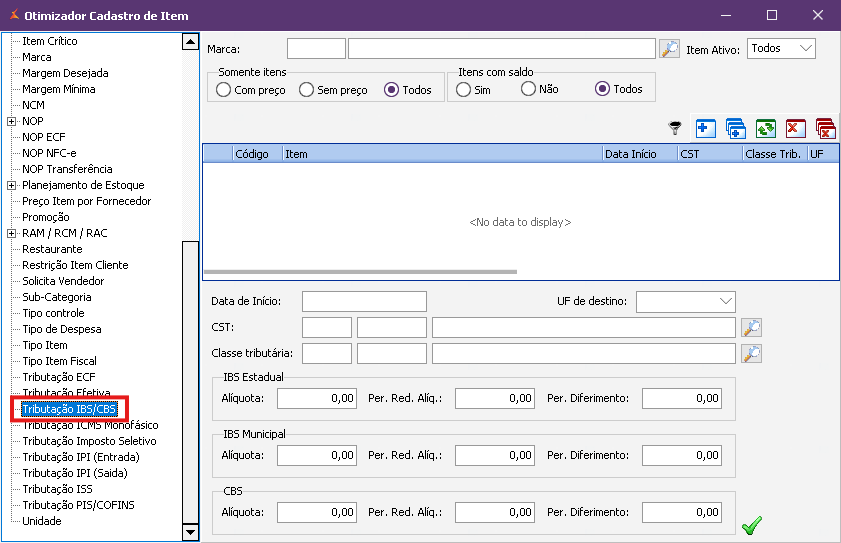Open the Marca search magnifier
The image size is (841, 543).
point(669,49)
